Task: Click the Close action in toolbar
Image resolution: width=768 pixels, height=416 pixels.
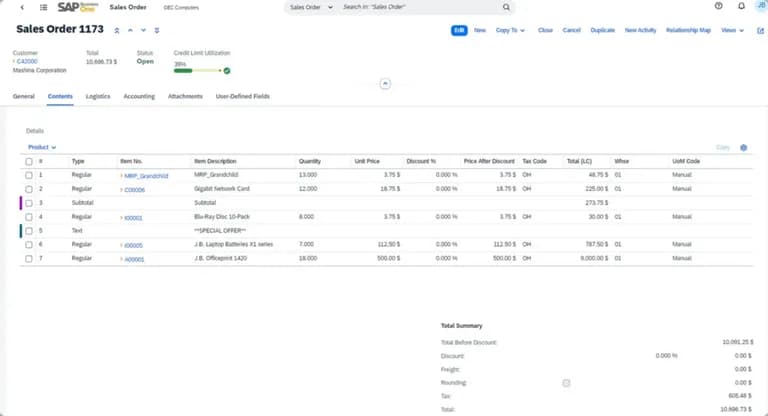Action: pyautogui.click(x=545, y=30)
